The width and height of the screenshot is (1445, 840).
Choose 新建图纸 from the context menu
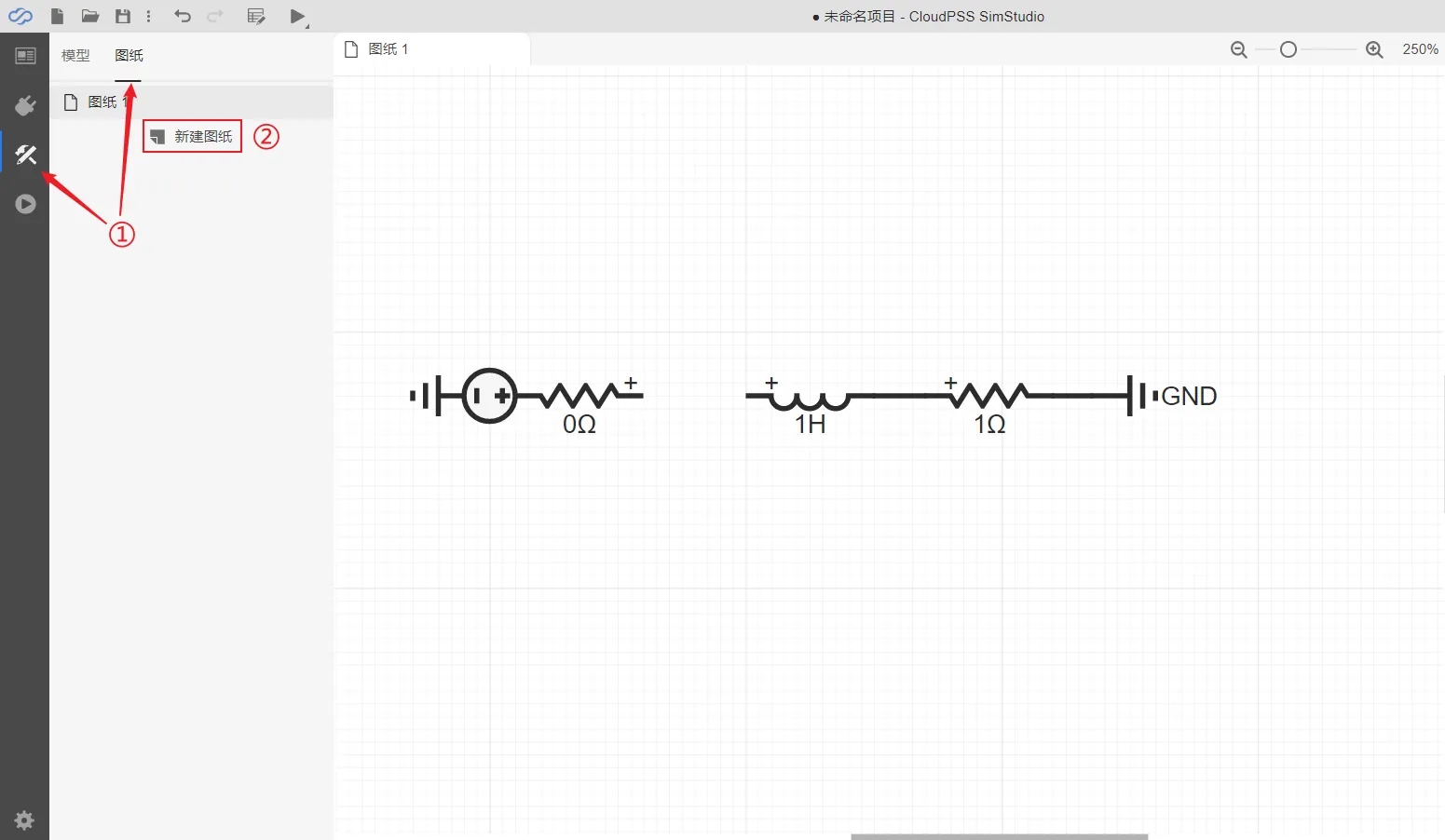tap(192, 136)
